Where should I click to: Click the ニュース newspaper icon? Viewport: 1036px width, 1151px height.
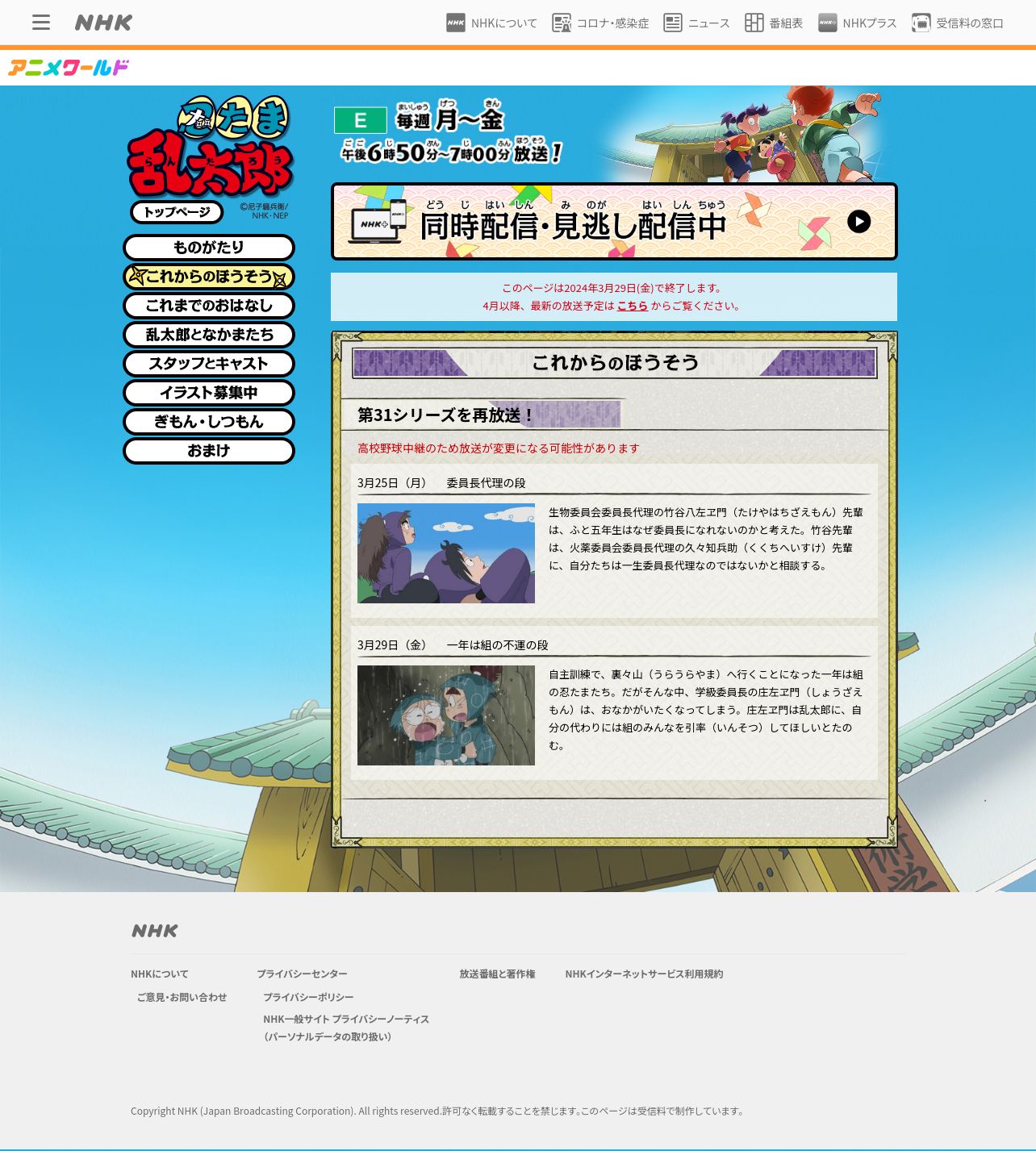click(x=673, y=23)
